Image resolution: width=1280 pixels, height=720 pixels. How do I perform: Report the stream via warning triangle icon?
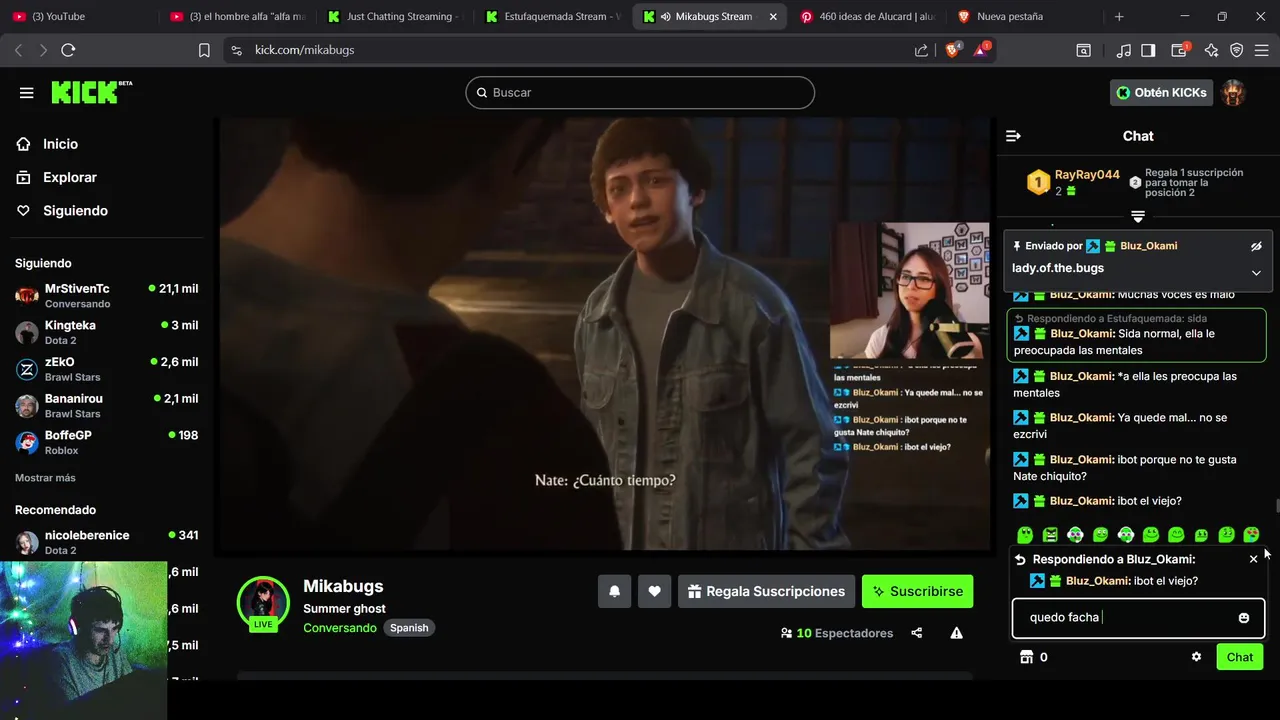point(957,633)
